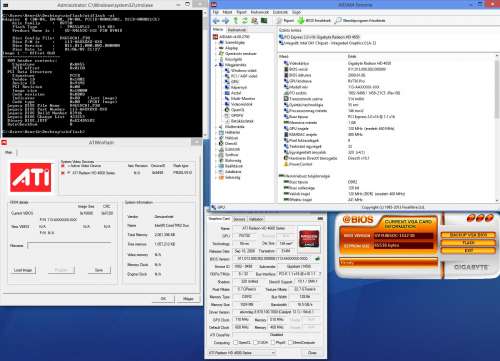The width and height of the screenshot is (500, 361).
Task: Click the @BIOS orange status progress bar
Action: click(388, 262)
